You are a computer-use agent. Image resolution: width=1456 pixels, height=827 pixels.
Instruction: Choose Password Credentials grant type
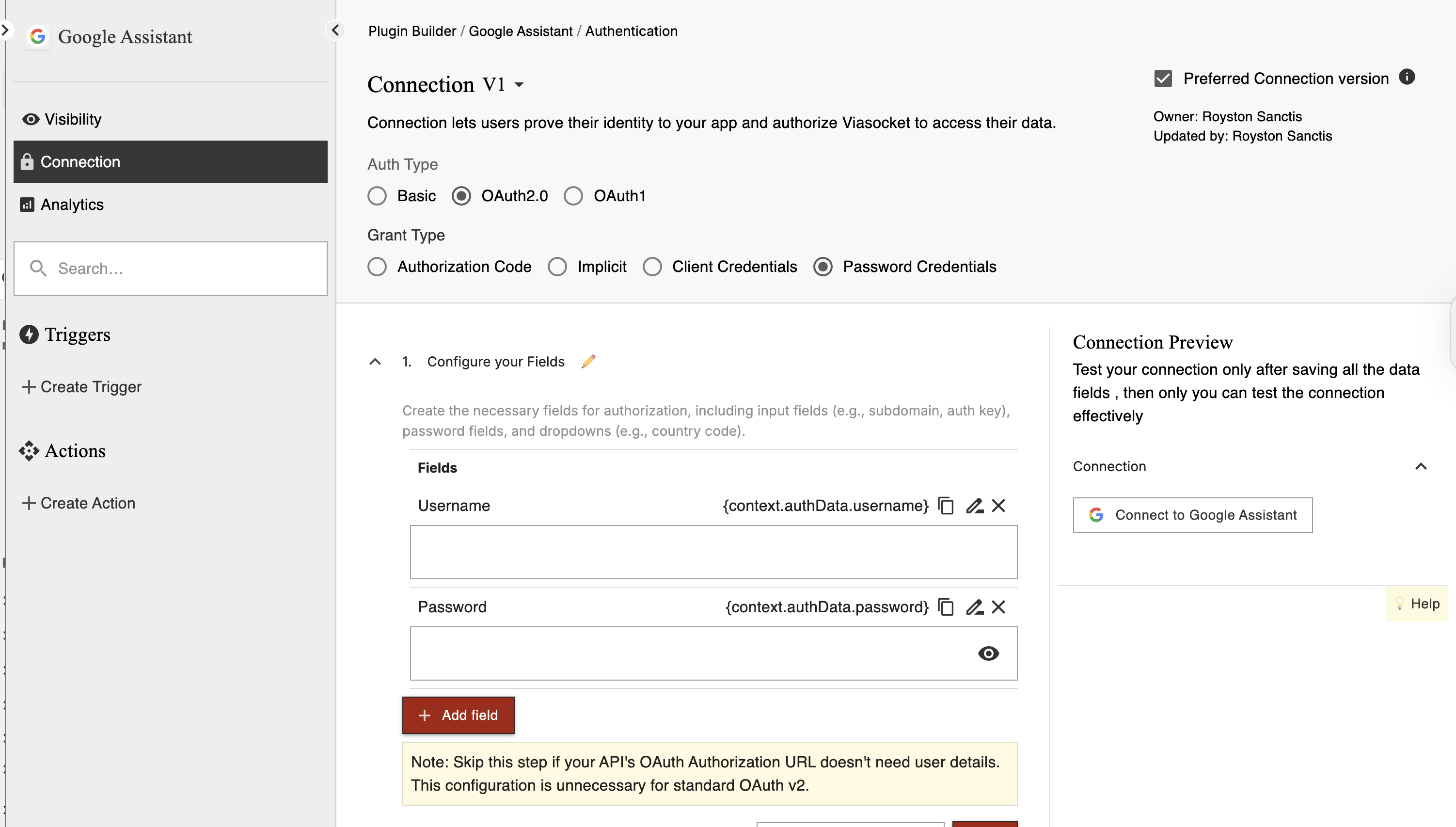(x=823, y=267)
